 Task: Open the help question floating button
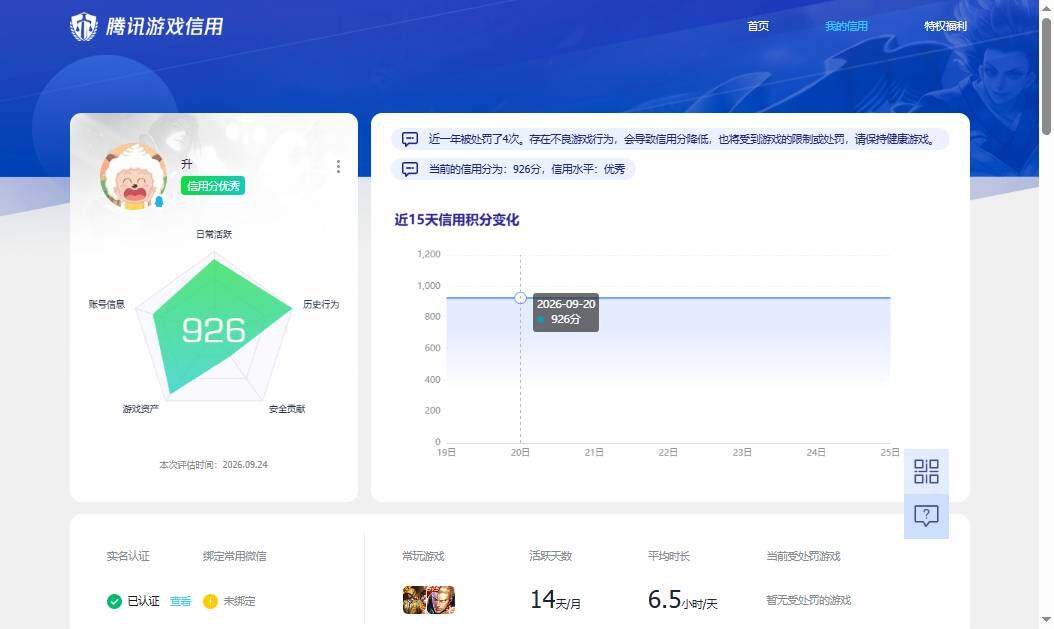[x=926, y=516]
